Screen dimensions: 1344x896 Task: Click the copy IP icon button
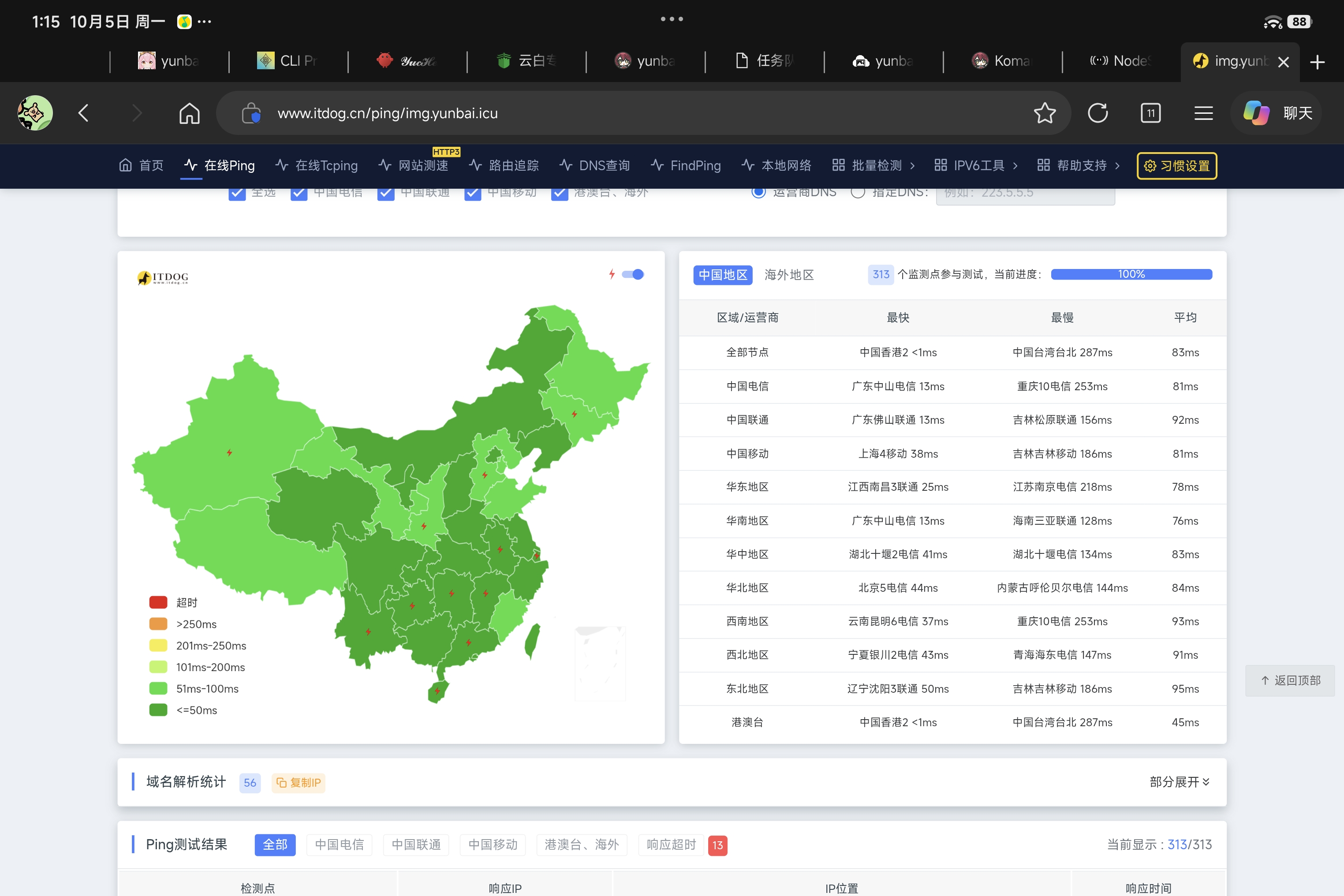[298, 782]
